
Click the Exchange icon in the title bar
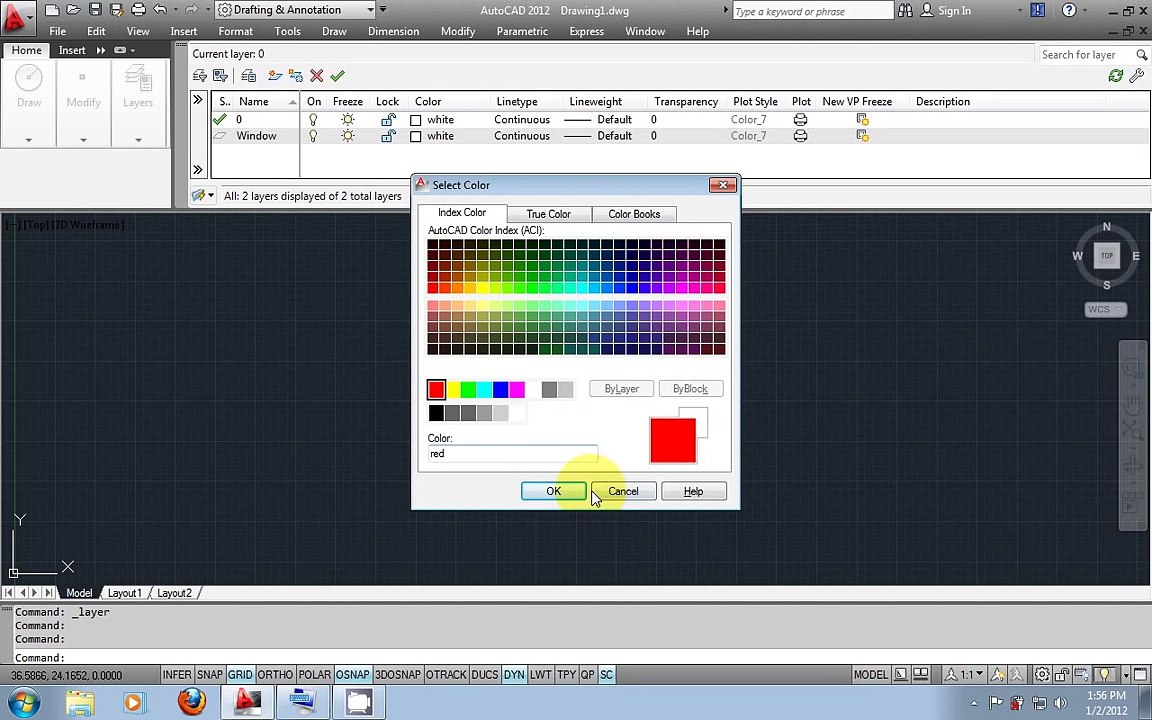1037,10
